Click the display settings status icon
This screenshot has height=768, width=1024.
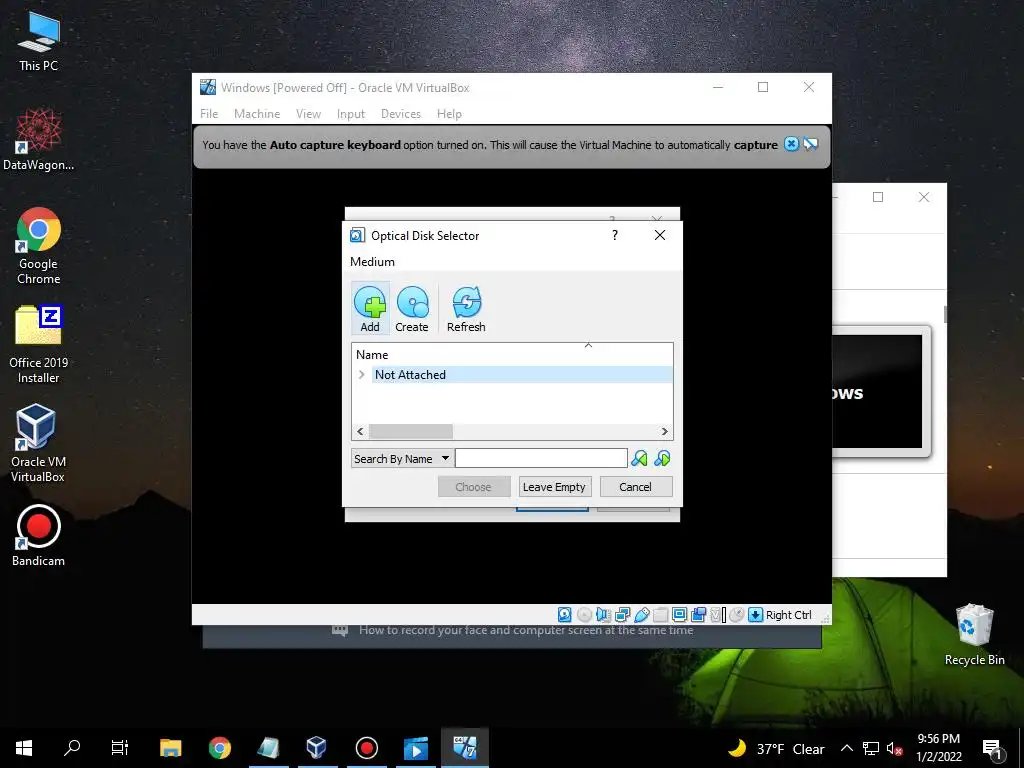pyautogui.click(x=679, y=615)
